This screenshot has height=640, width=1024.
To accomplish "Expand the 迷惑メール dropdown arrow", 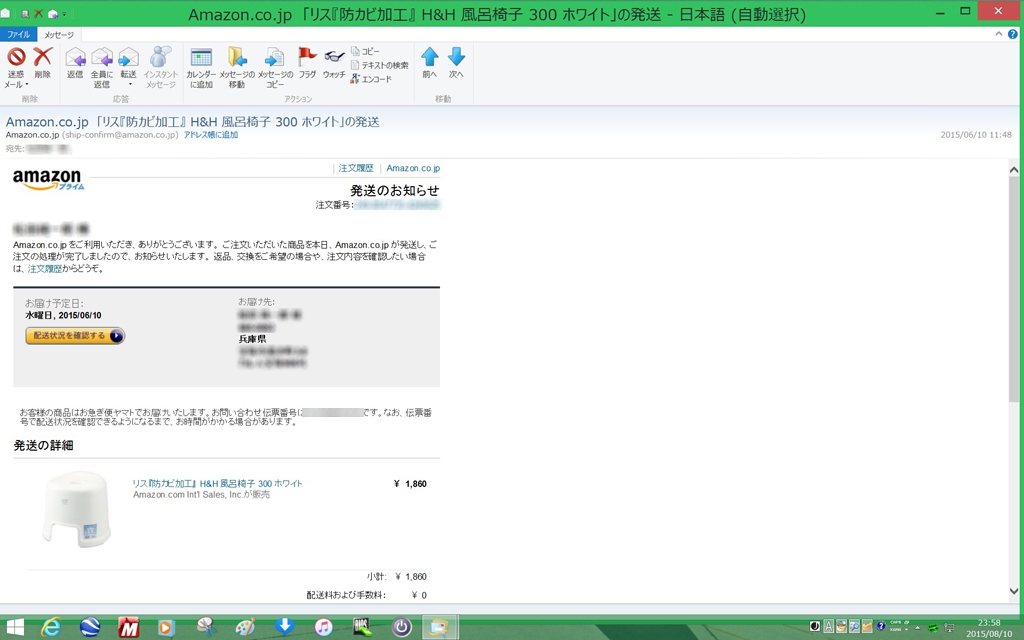I will (27, 85).
